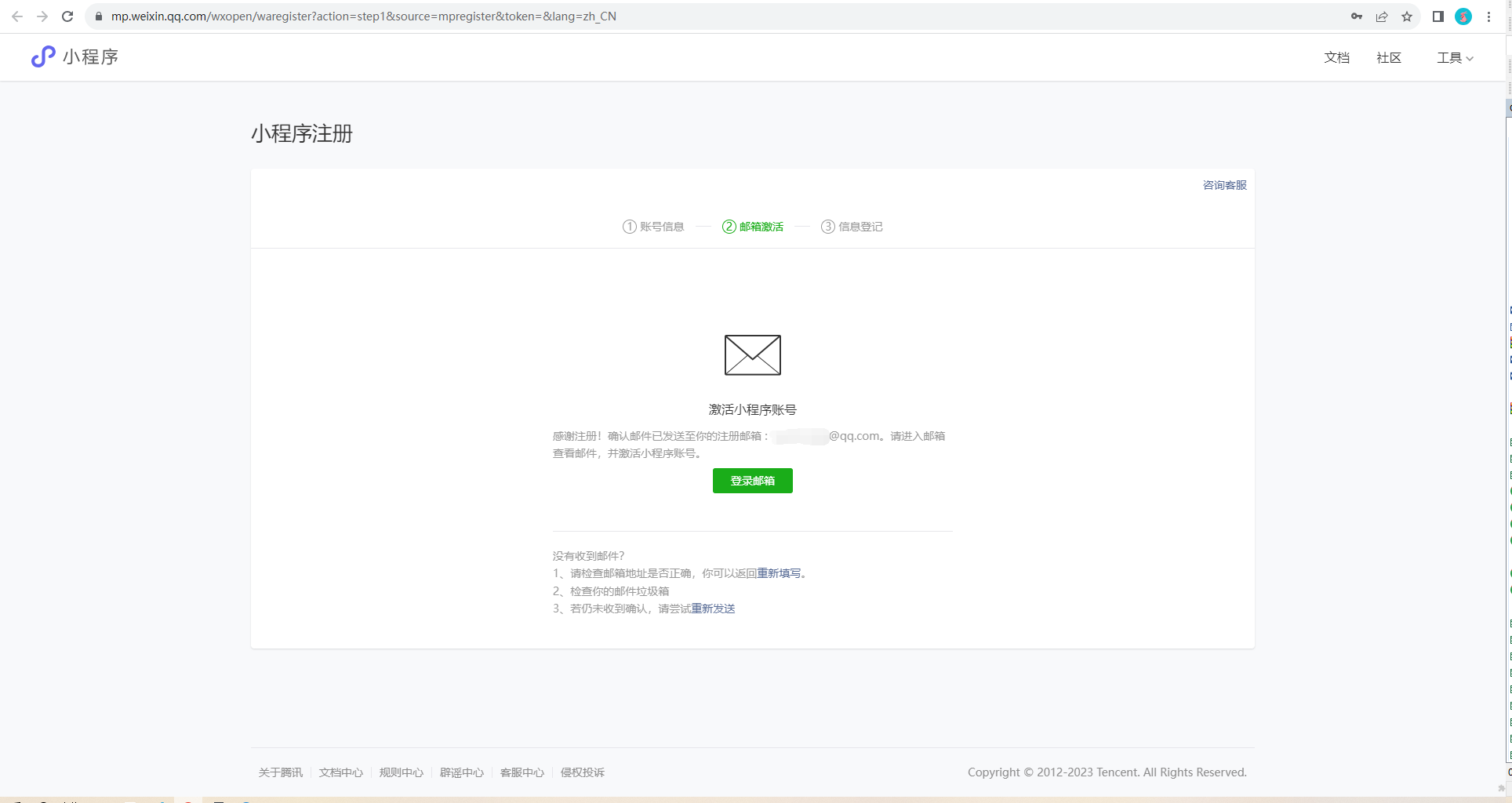This screenshot has height=803, width=1512.
Task: Click the 重新填写 link
Action: [779, 573]
